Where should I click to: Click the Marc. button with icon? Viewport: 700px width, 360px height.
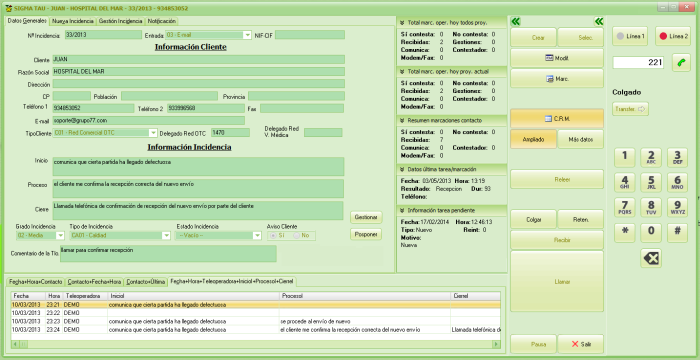[x=557, y=79]
